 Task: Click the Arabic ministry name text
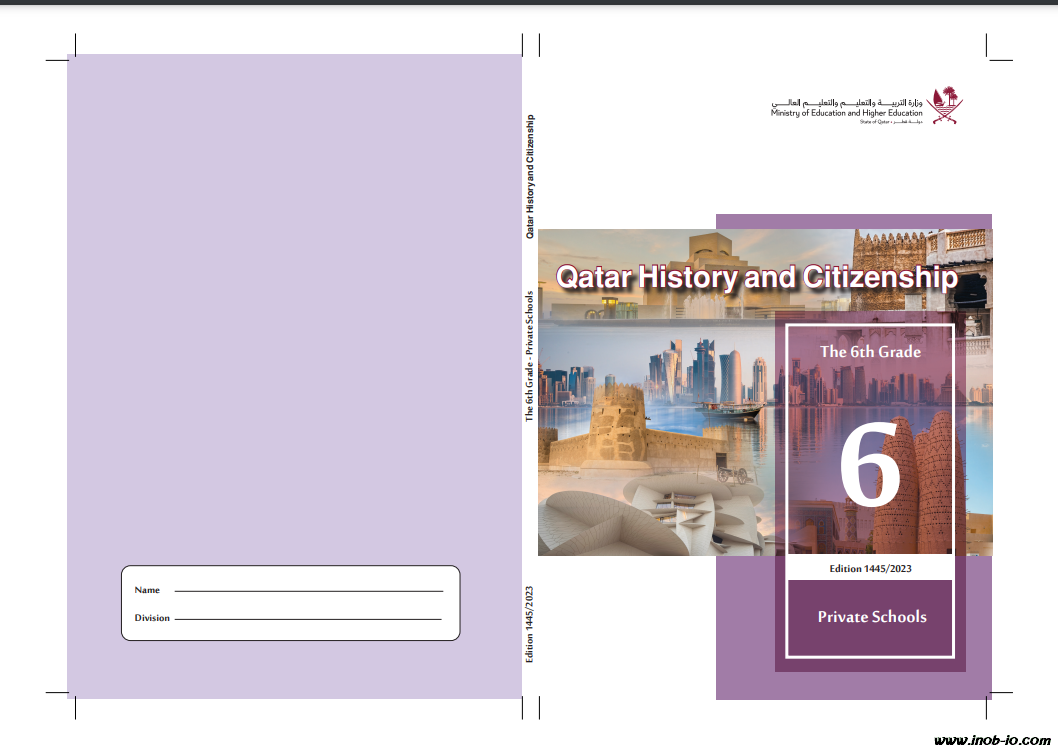(848, 103)
